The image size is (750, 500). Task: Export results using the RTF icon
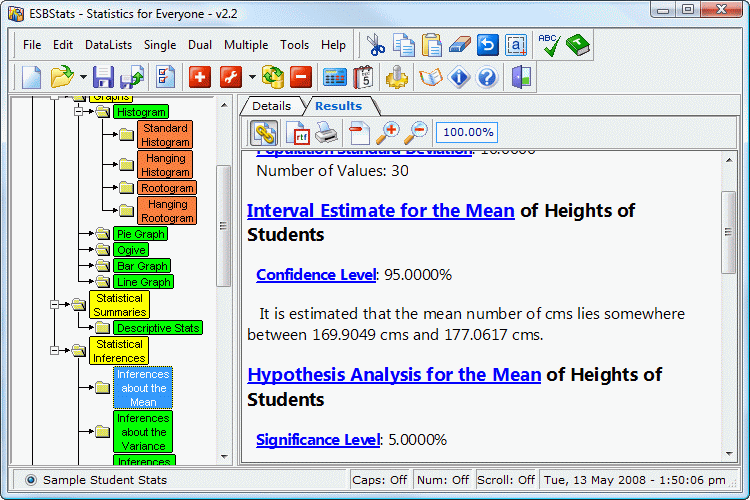coord(299,132)
